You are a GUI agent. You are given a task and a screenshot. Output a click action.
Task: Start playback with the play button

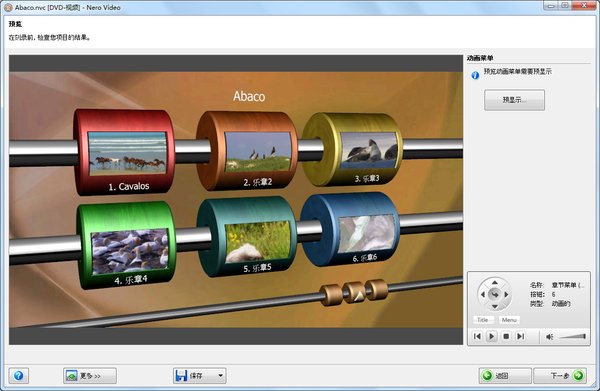(492, 336)
